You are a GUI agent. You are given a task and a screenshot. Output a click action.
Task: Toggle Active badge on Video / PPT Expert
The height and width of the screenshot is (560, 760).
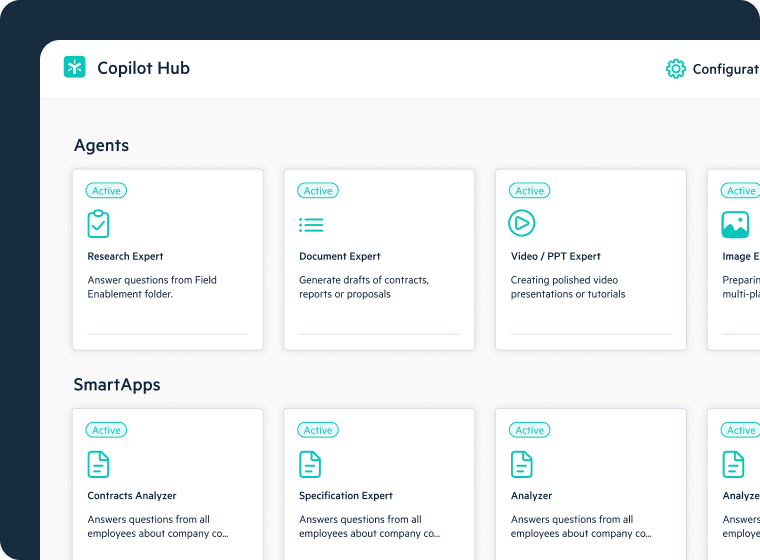(530, 191)
